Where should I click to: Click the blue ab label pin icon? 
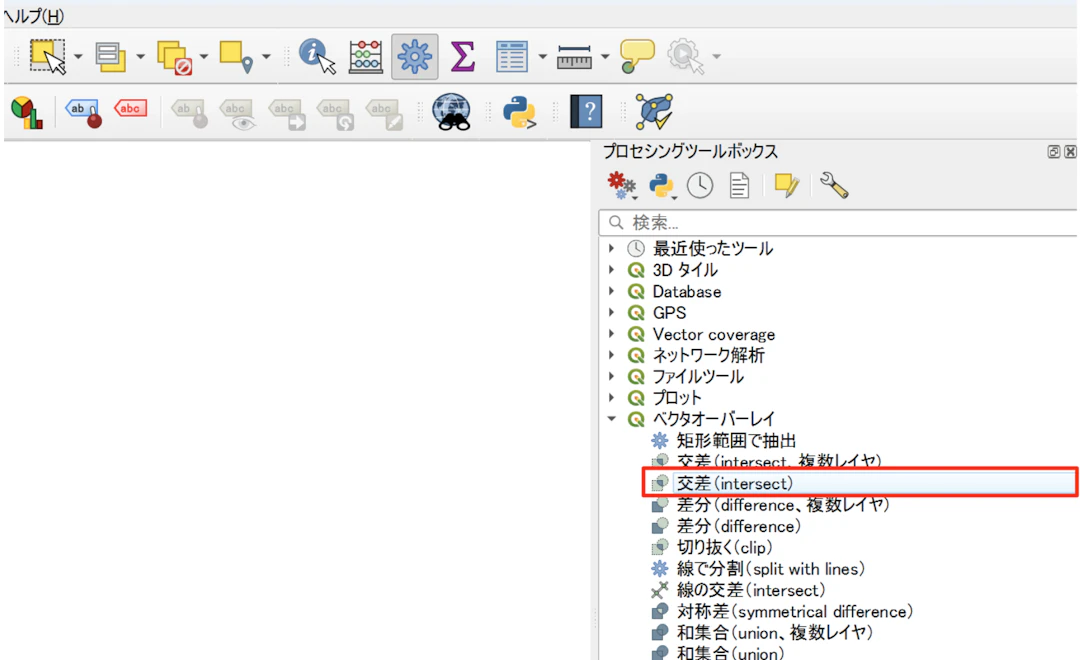83,112
